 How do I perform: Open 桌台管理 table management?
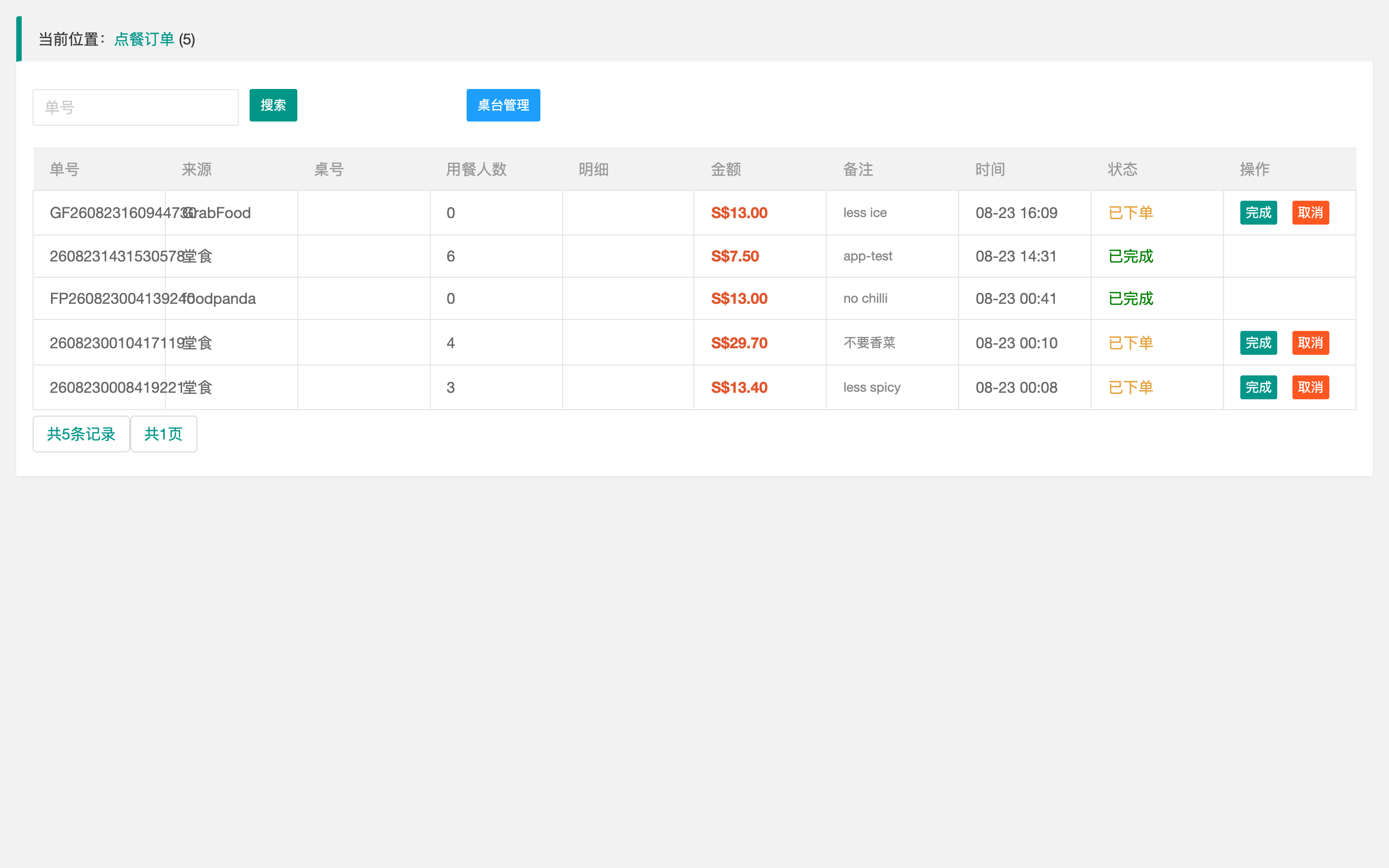click(x=504, y=105)
